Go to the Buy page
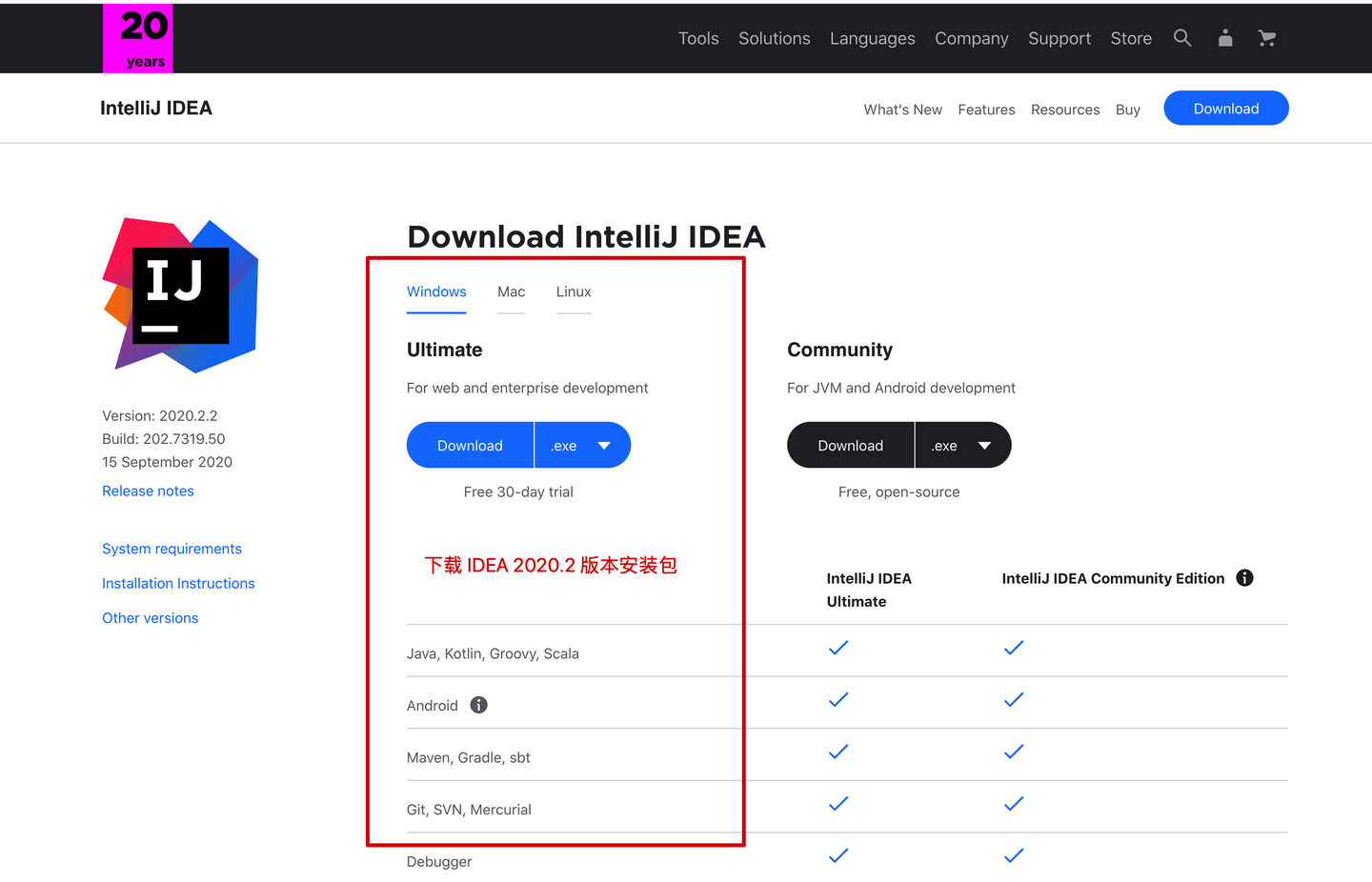Viewport: 1372px width, 882px height. pyautogui.click(x=1128, y=110)
